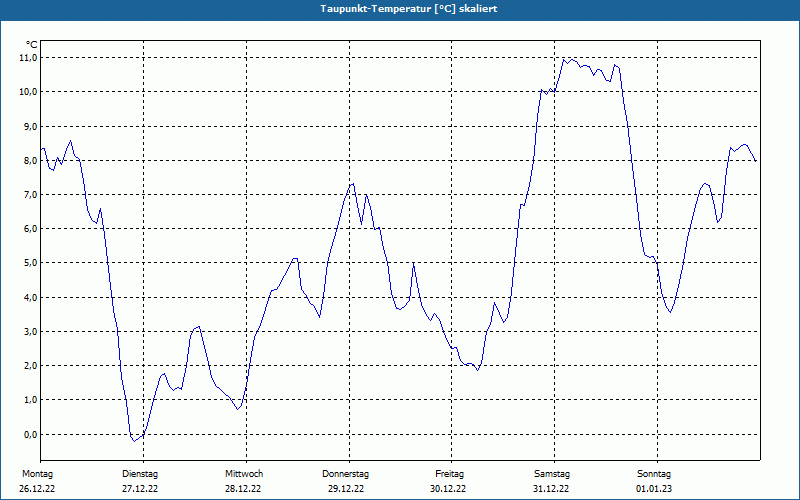Select the 9,0 y-axis value
Image resolution: width=800 pixels, height=500 pixels.
(30, 126)
